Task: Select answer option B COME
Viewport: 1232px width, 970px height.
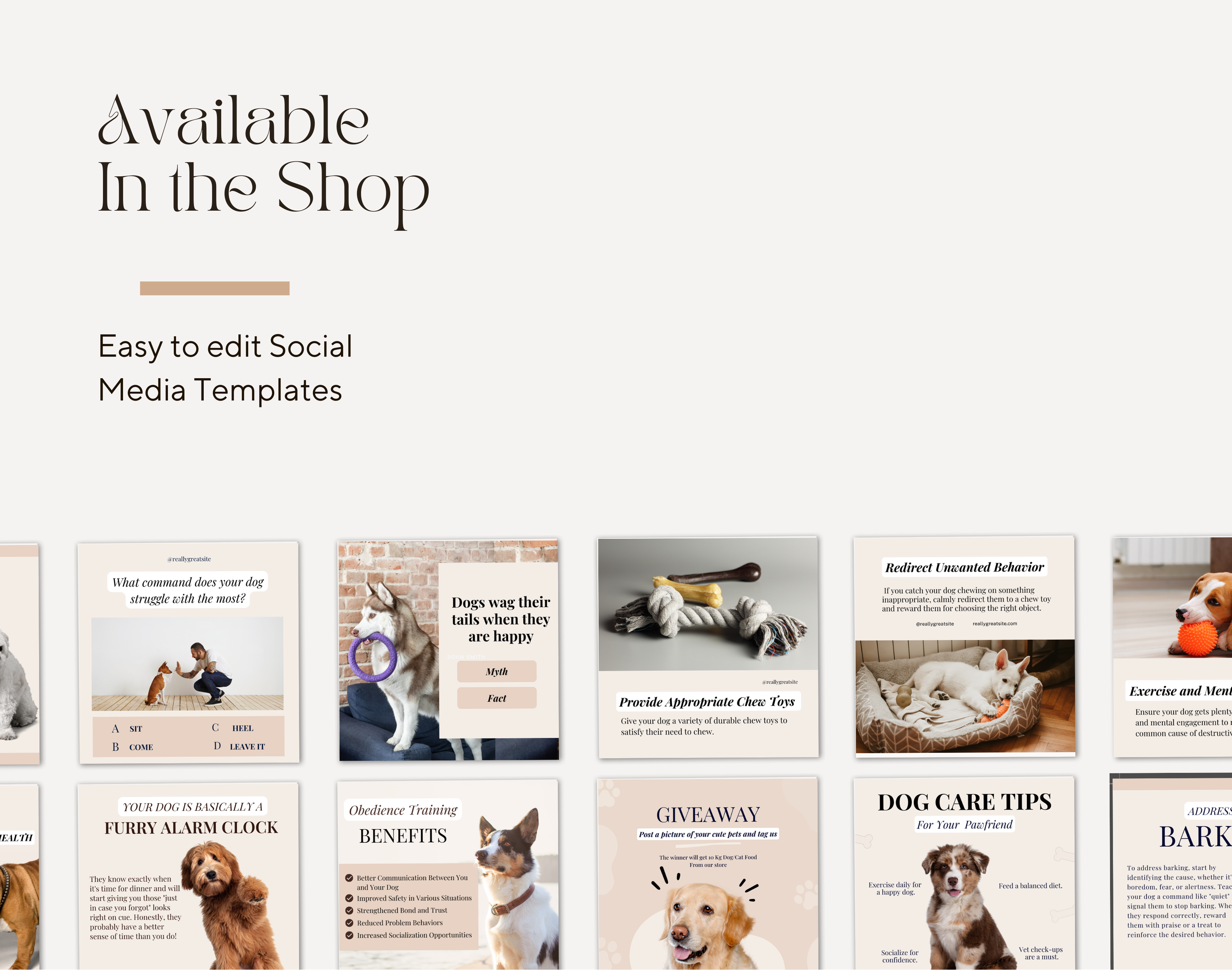Action: point(132,747)
